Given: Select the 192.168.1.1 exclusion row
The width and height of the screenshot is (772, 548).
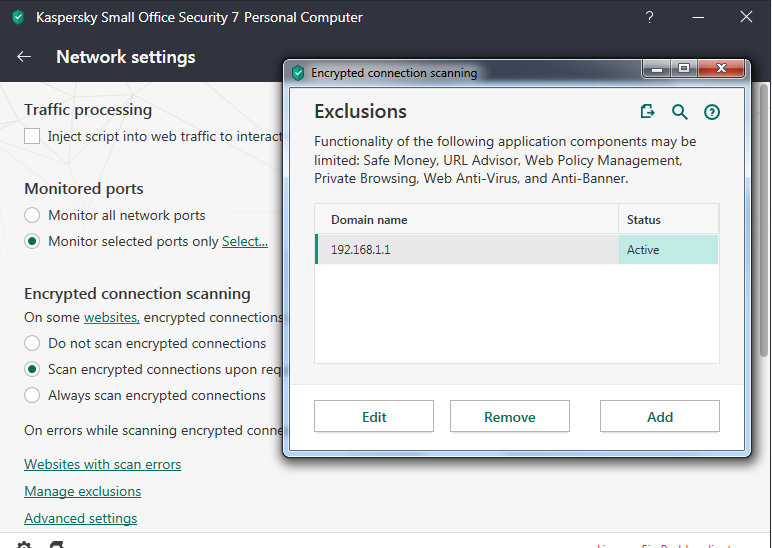Looking at the screenshot, I should coord(467,250).
